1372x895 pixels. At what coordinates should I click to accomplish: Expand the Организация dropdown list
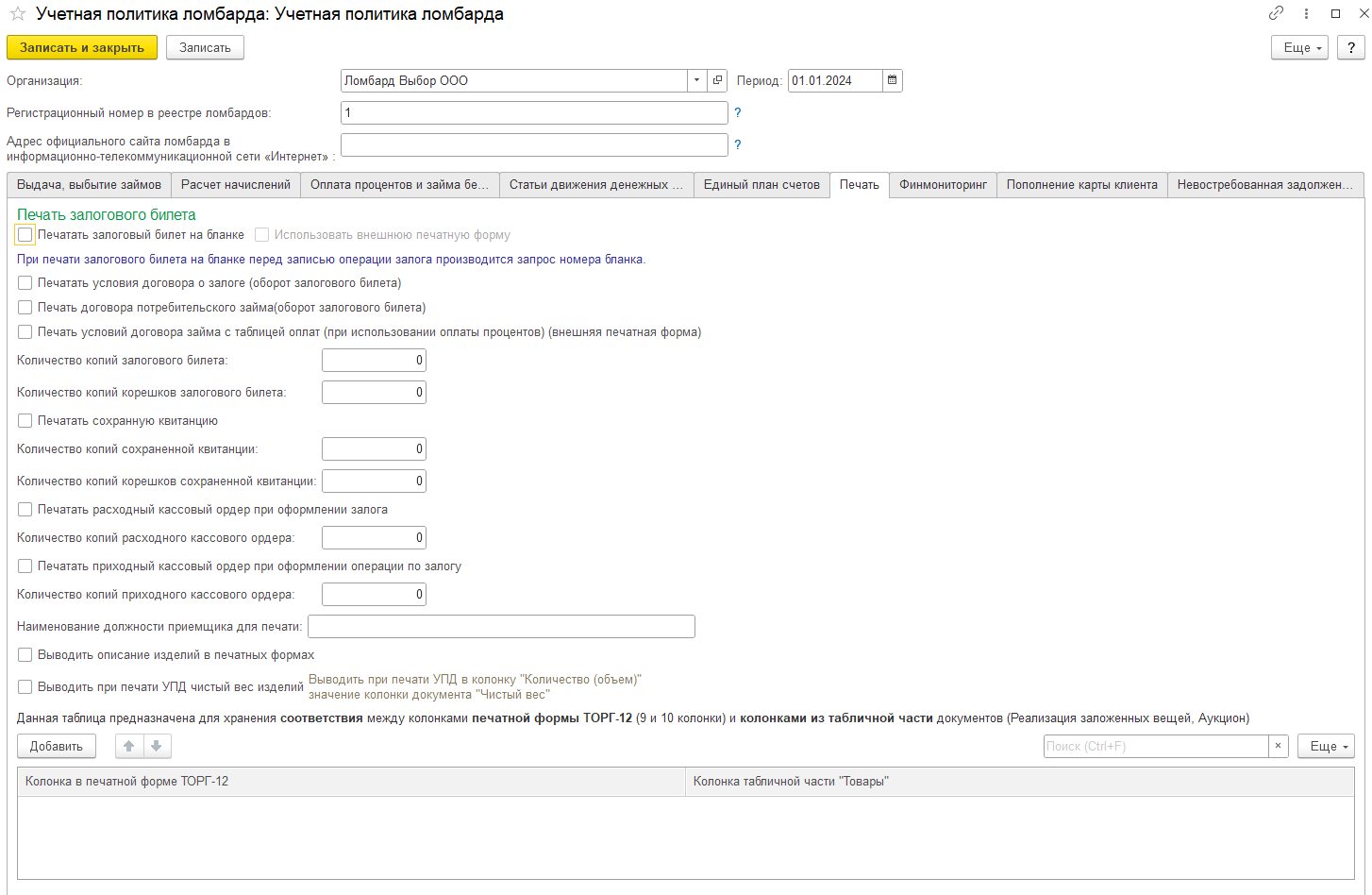pyautogui.click(x=697, y=80)
